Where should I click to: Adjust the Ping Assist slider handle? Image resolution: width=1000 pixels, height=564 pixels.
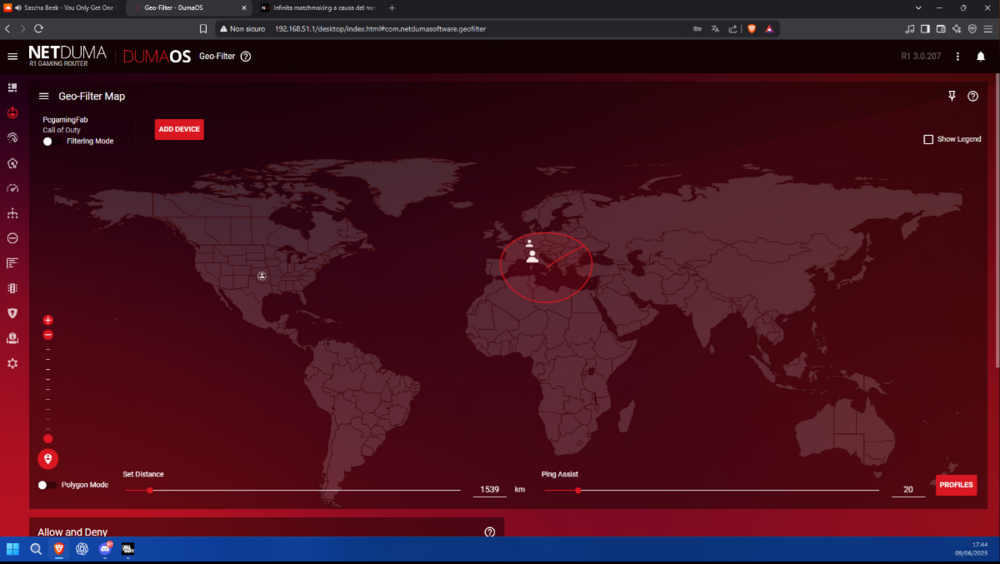point(578,491)
